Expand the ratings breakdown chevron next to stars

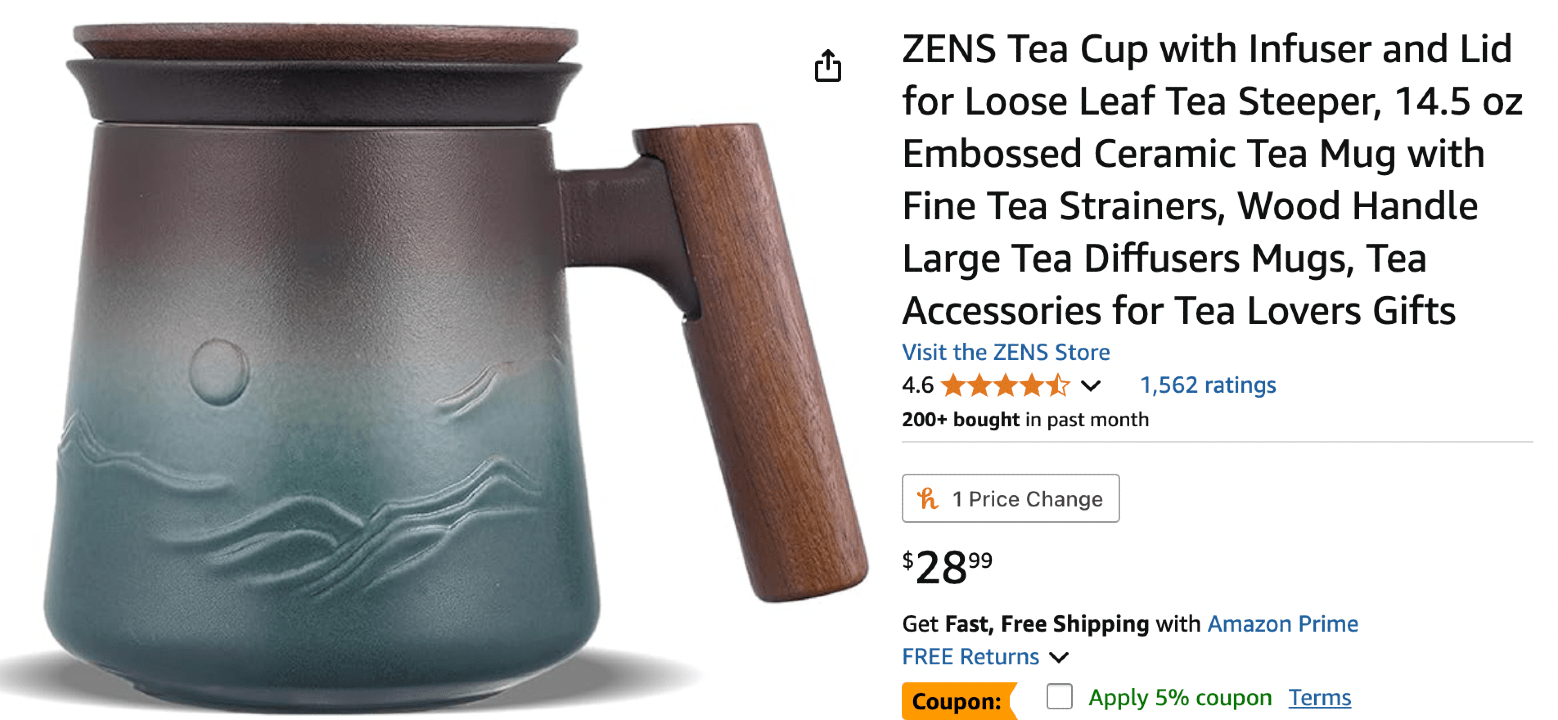pyautogui.click(x=1091, y=386)
